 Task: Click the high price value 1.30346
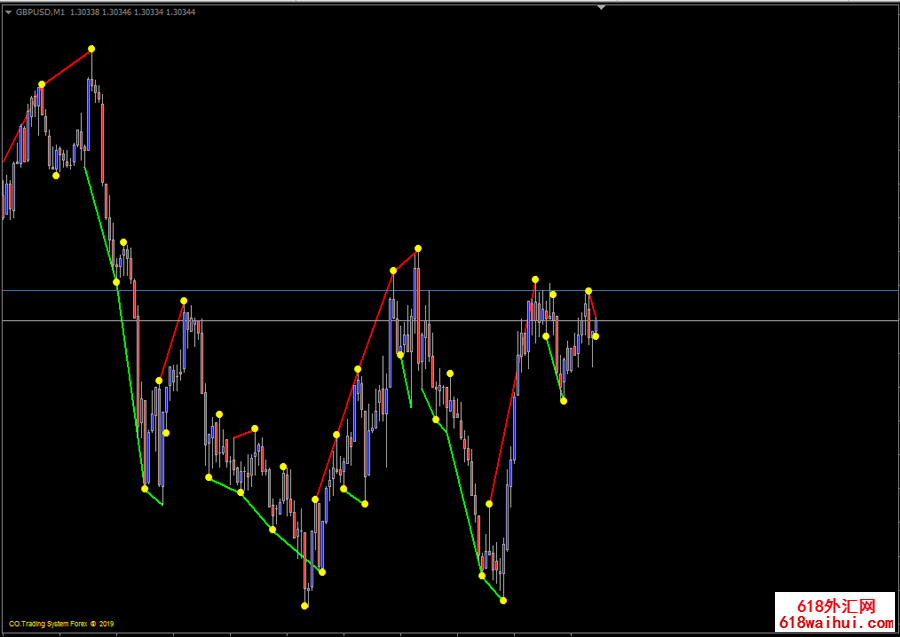point(116,12)
